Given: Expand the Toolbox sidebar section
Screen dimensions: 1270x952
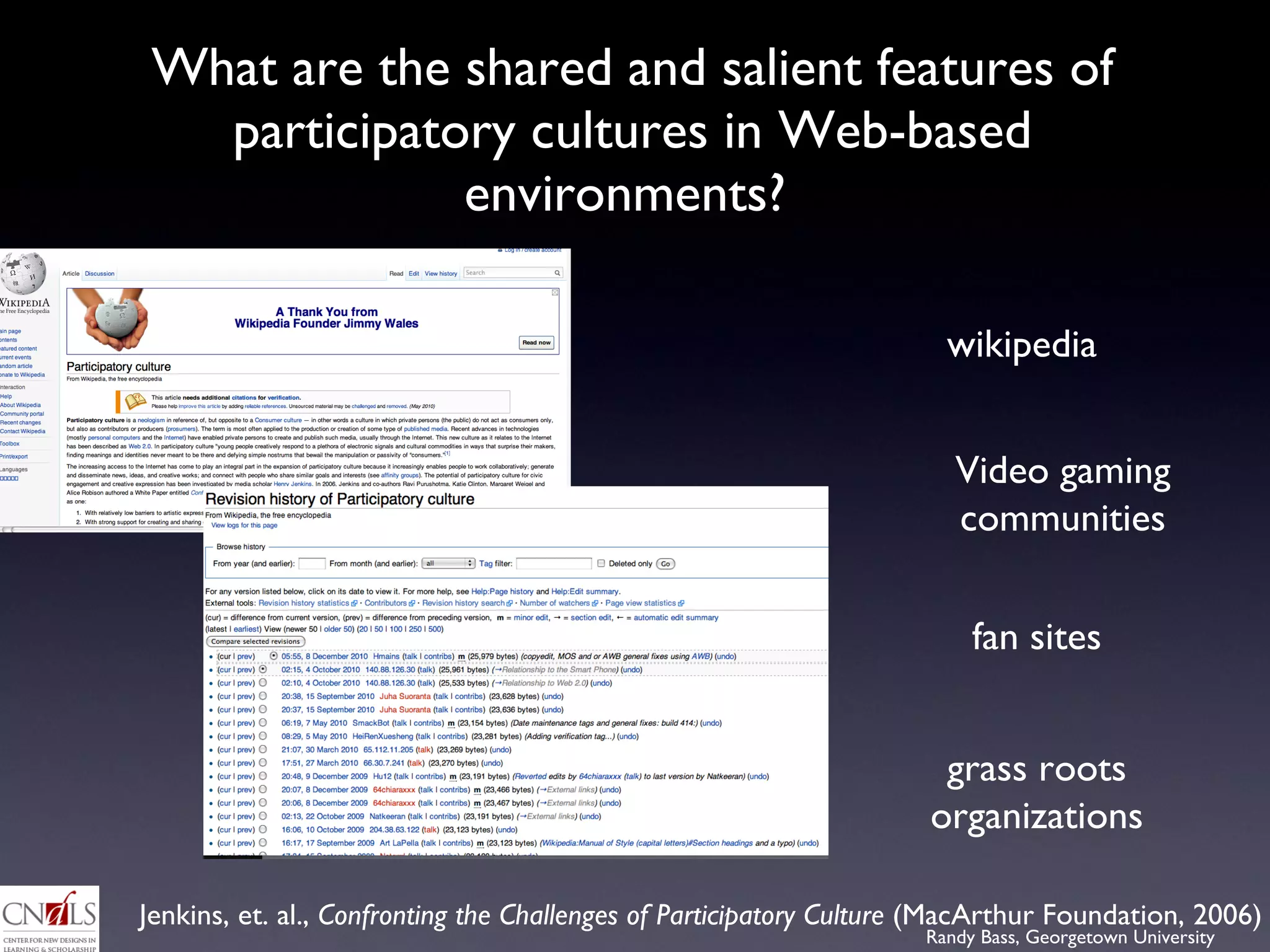Looking at the screenshot, I should coord(10,444).
